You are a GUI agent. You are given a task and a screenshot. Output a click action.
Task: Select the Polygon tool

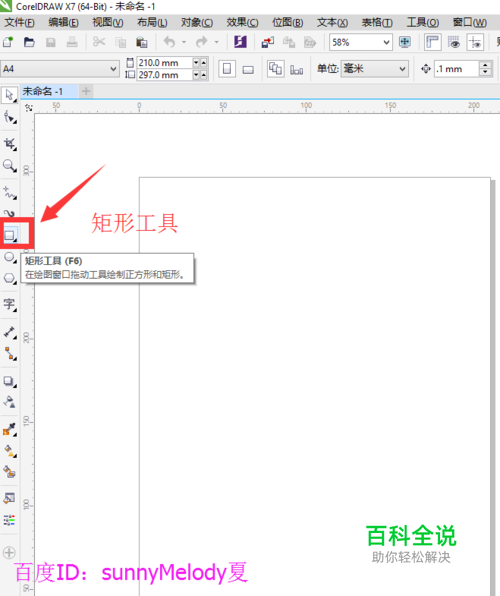10,278
